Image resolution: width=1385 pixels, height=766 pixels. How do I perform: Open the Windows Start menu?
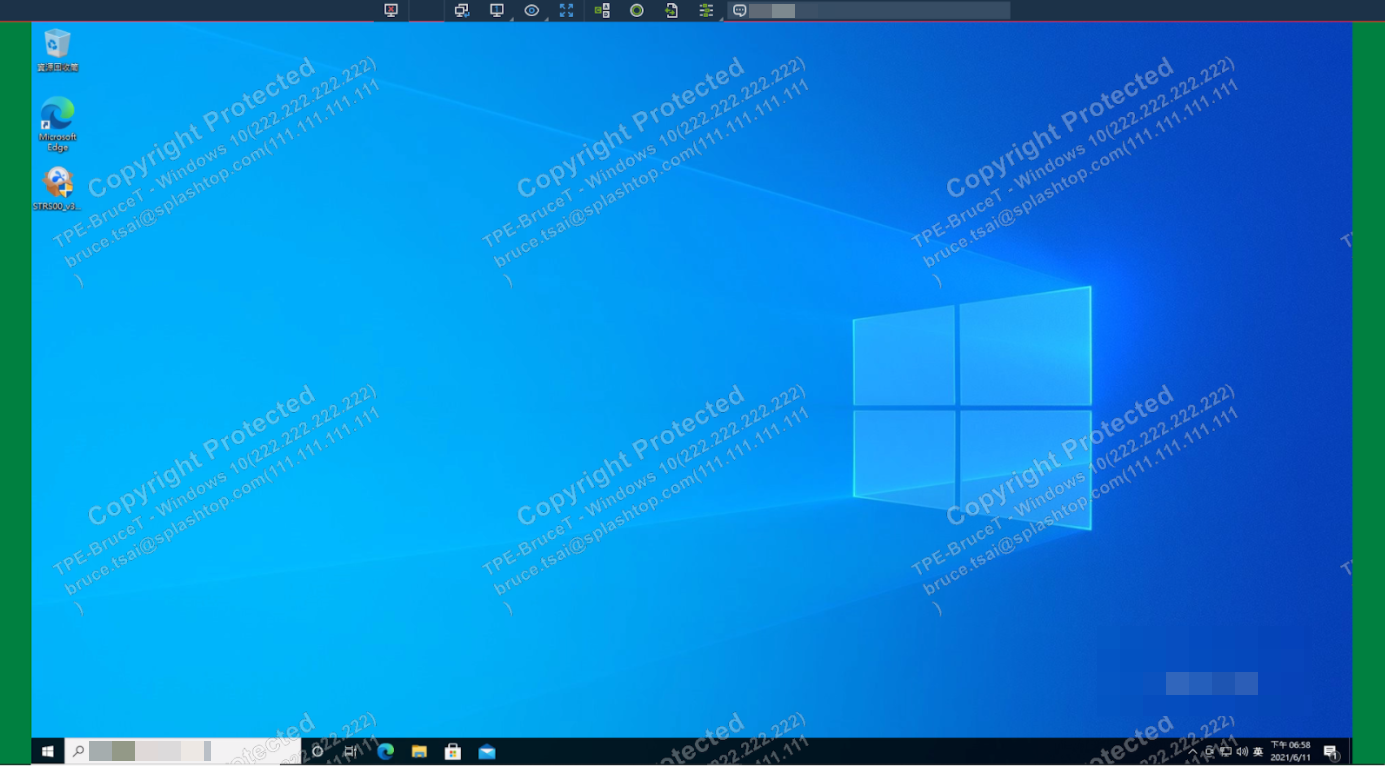[47, 752]
